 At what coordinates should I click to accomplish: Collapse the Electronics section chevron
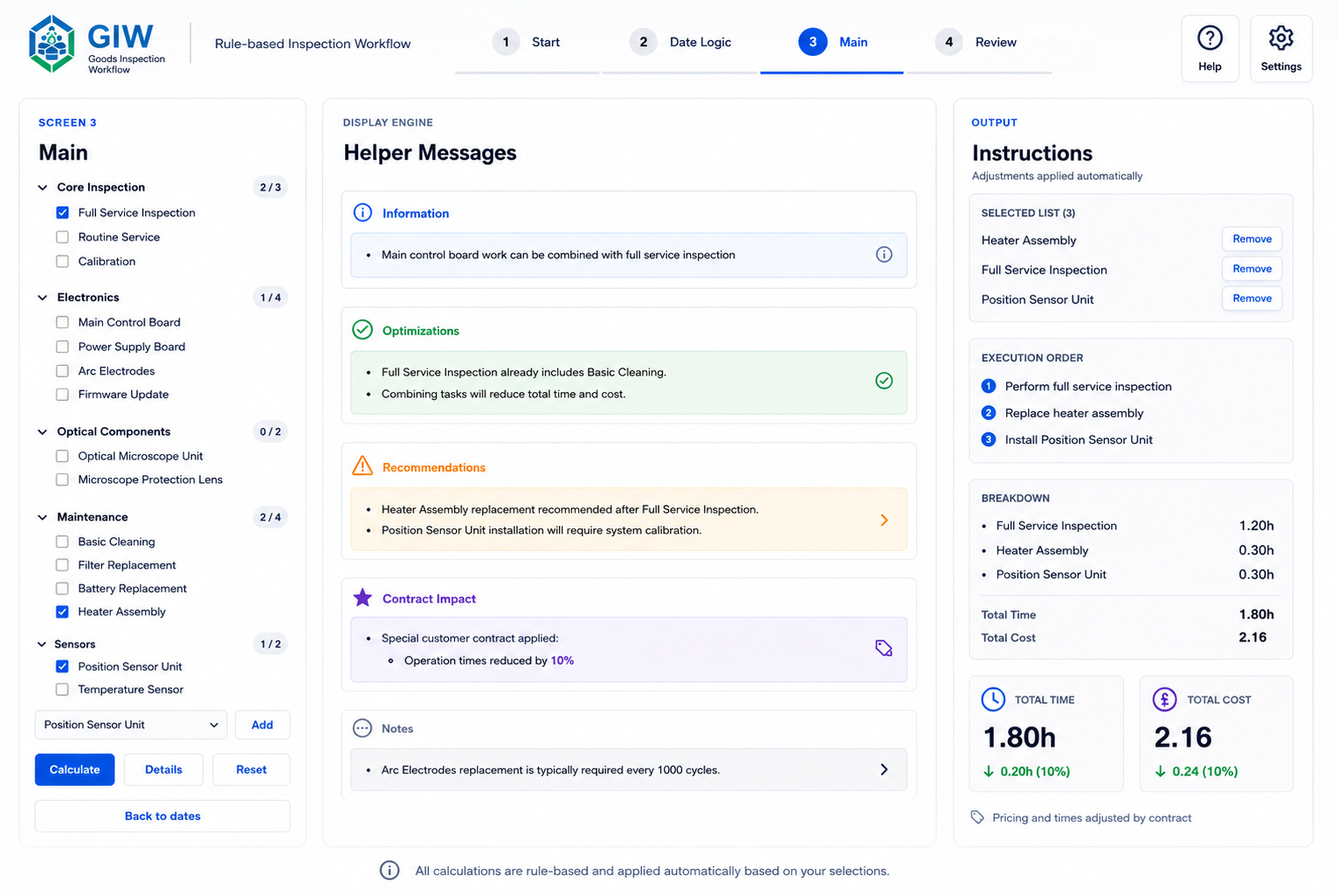[x=42, y=297]
